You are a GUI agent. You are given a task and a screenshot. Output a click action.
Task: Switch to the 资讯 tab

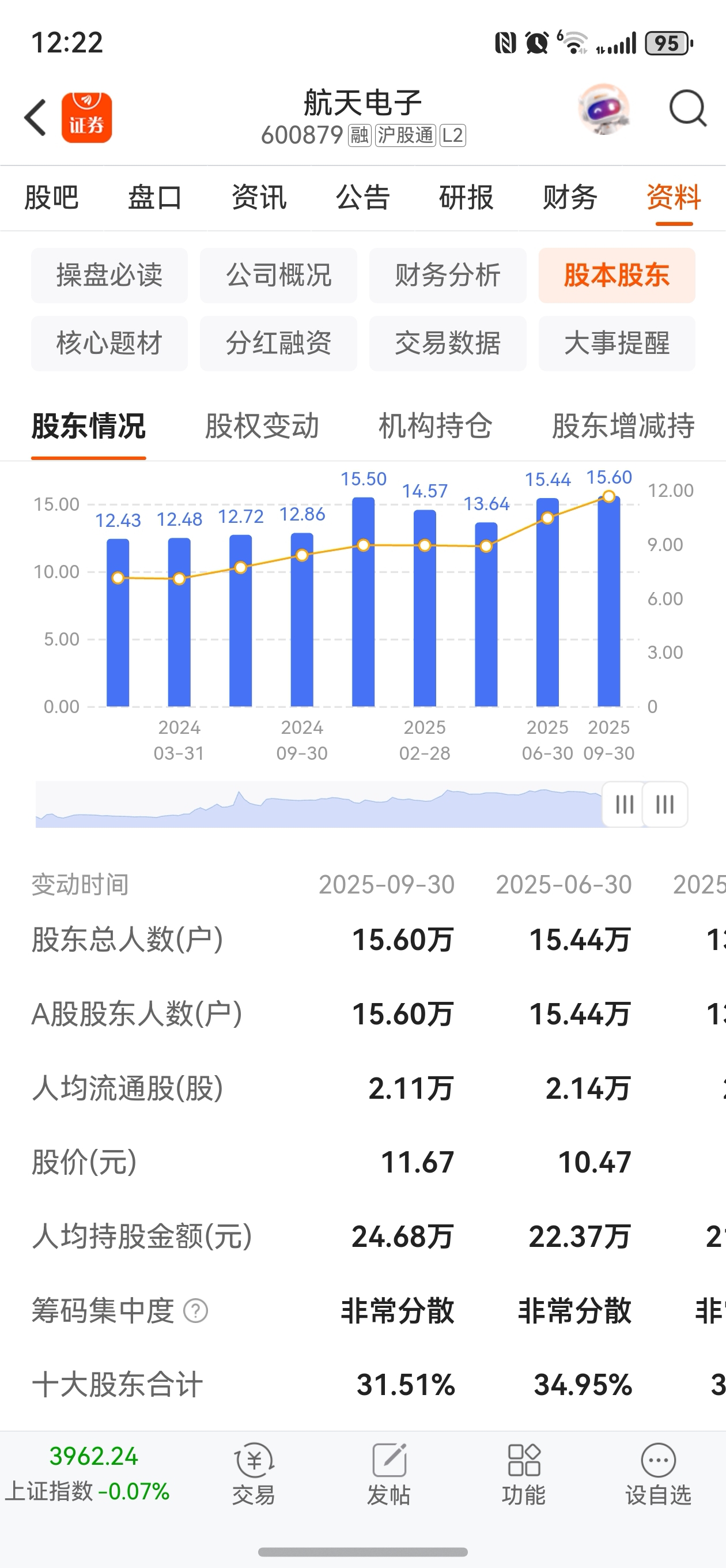pos(259,197)
